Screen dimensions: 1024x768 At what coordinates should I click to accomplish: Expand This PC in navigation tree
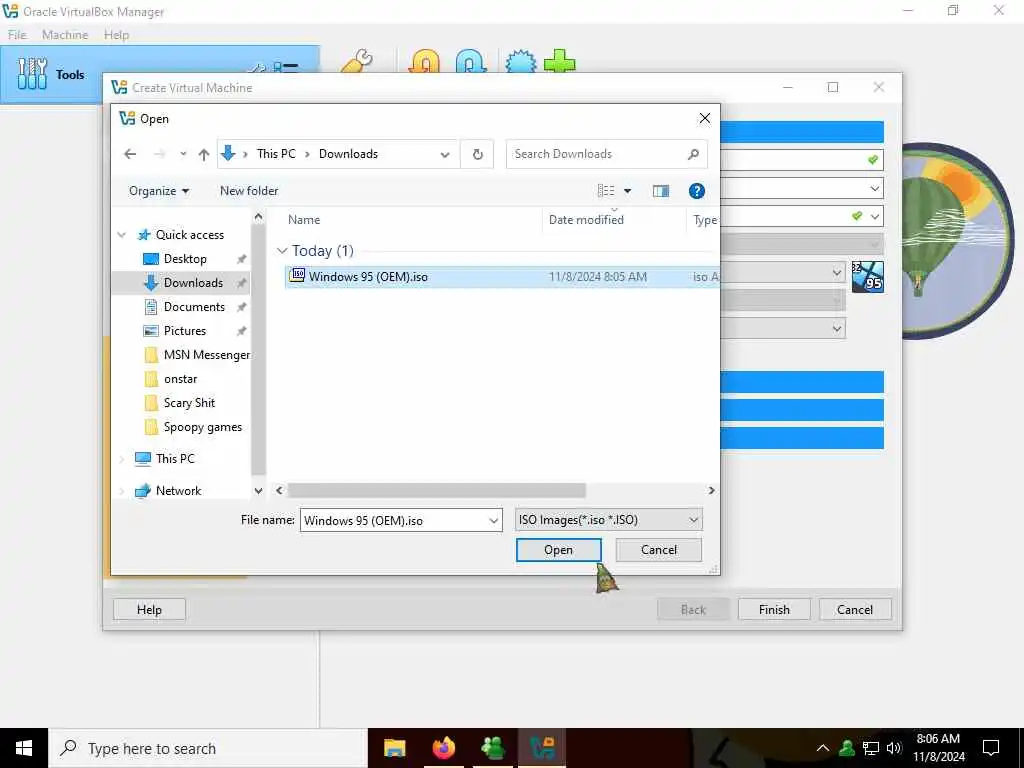tap(121, 458)
